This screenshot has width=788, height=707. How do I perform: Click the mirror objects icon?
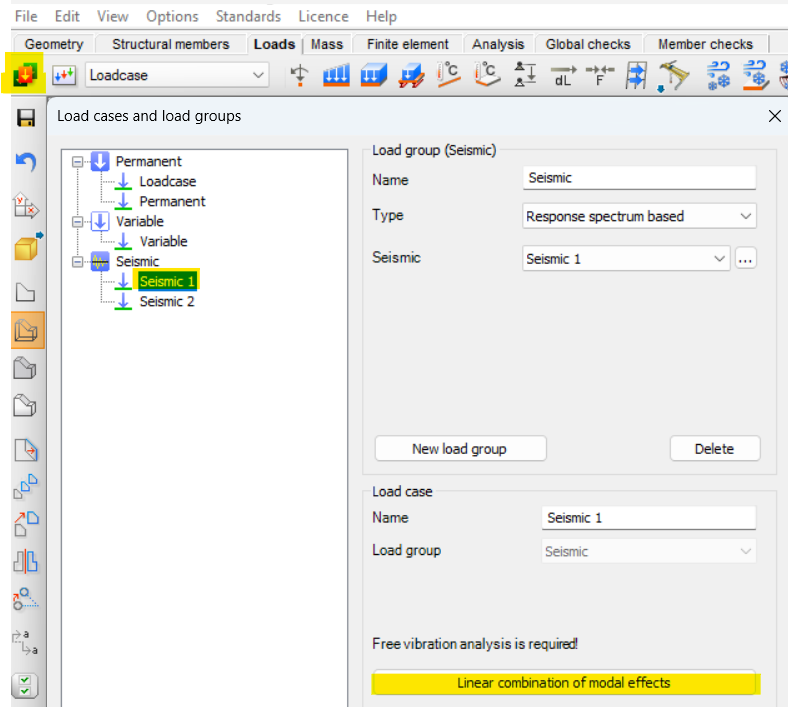[26, 562]
